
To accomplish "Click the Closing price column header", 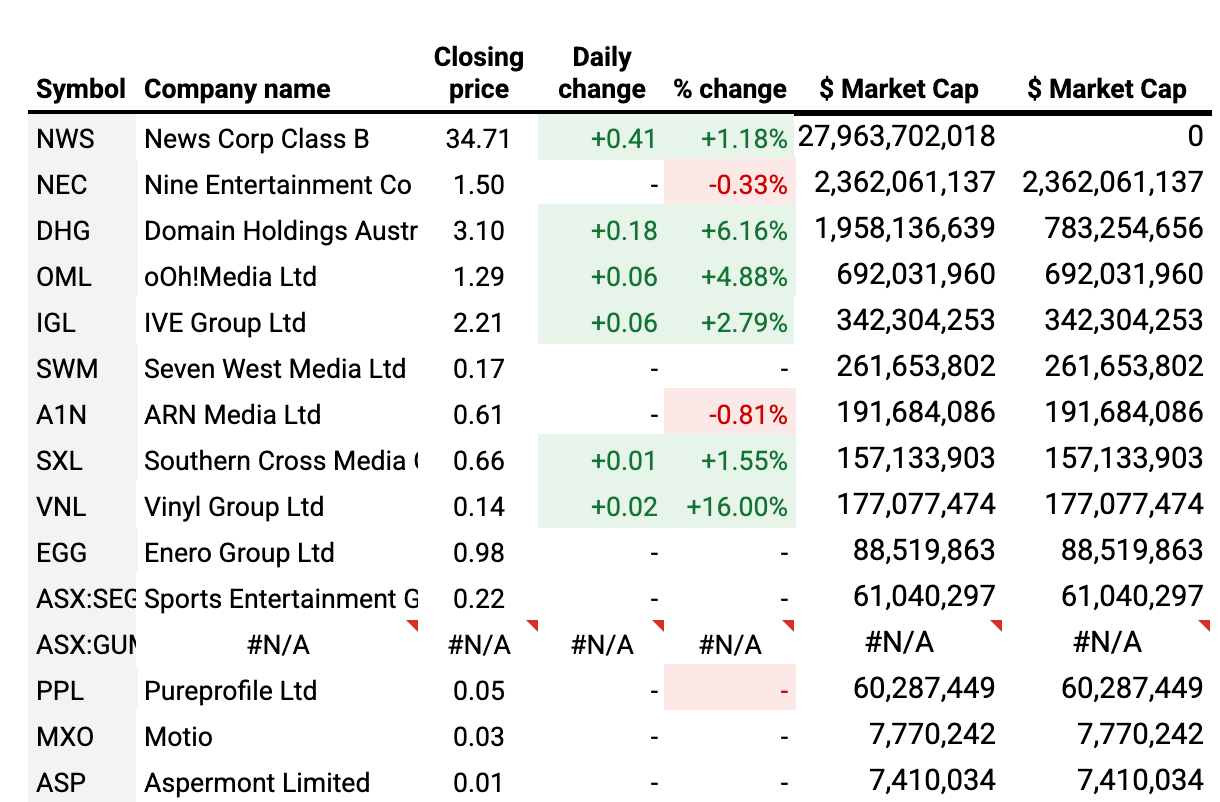I will [478, 73].
